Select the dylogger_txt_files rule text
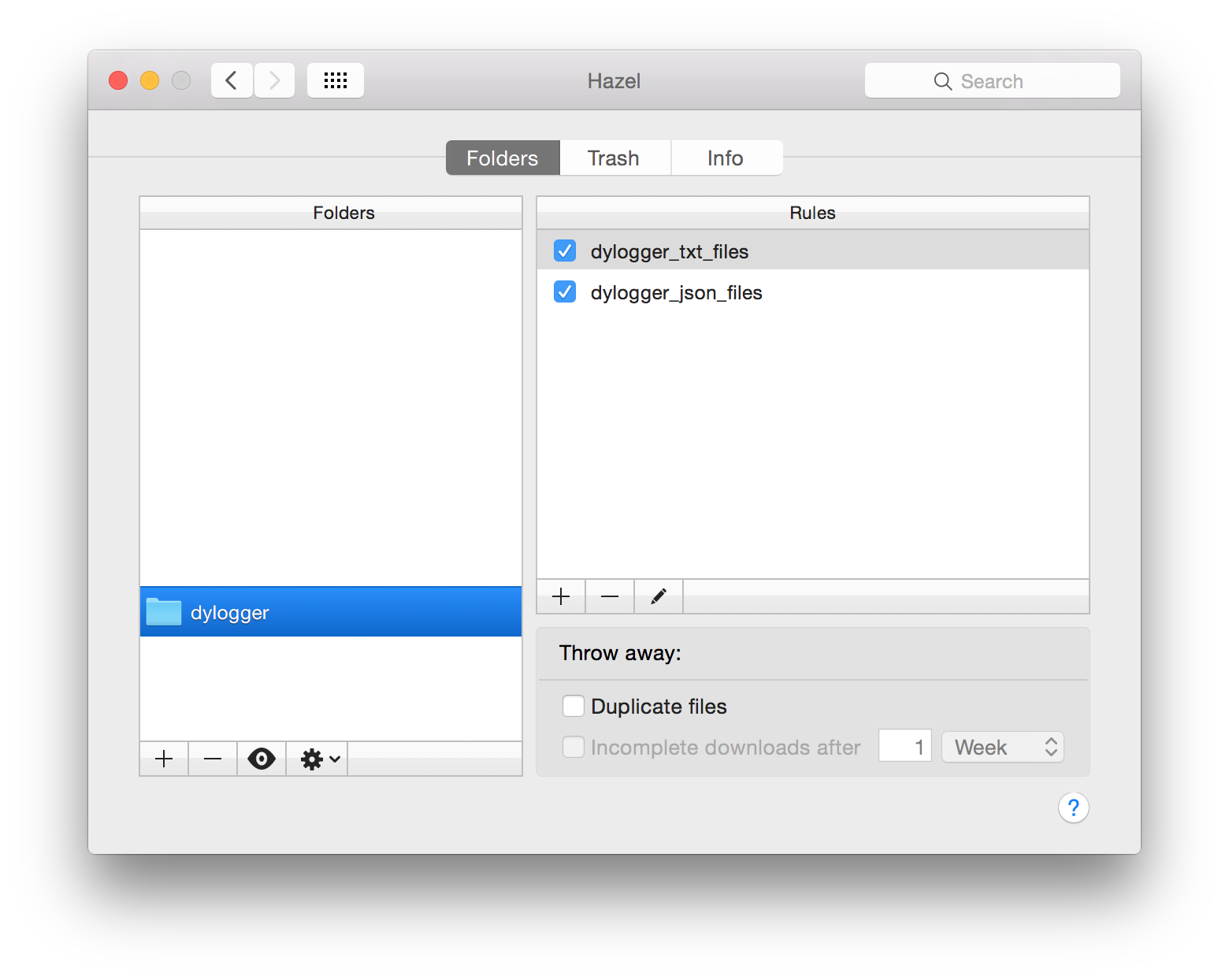 pyautogui.click(x=670, y=251)
